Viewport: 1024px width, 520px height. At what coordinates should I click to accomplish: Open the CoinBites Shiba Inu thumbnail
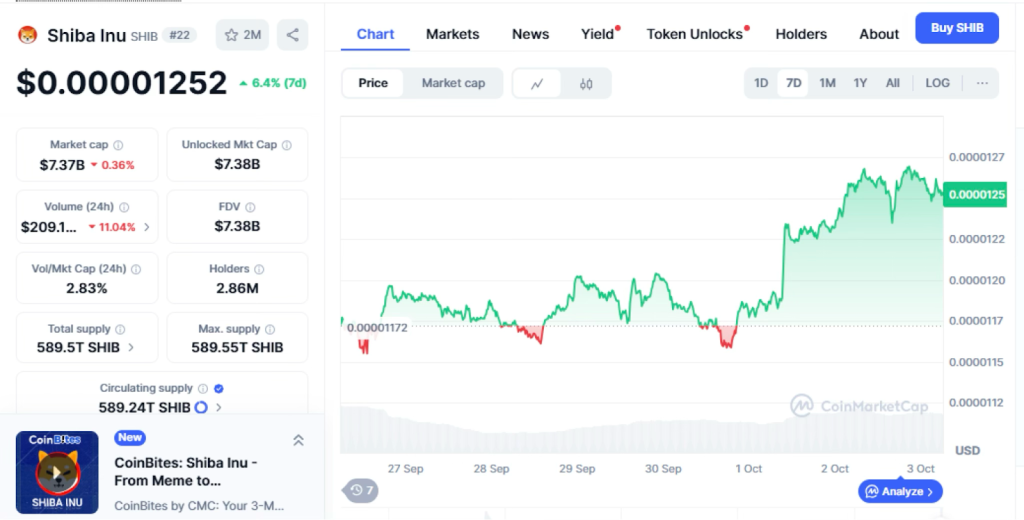(57, 472)
